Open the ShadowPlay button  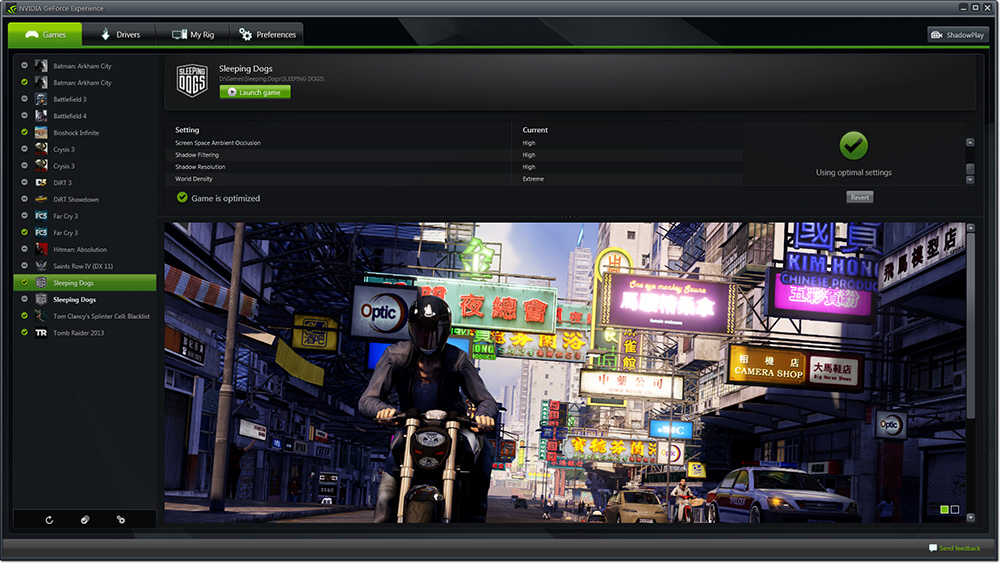coord(957,35)
